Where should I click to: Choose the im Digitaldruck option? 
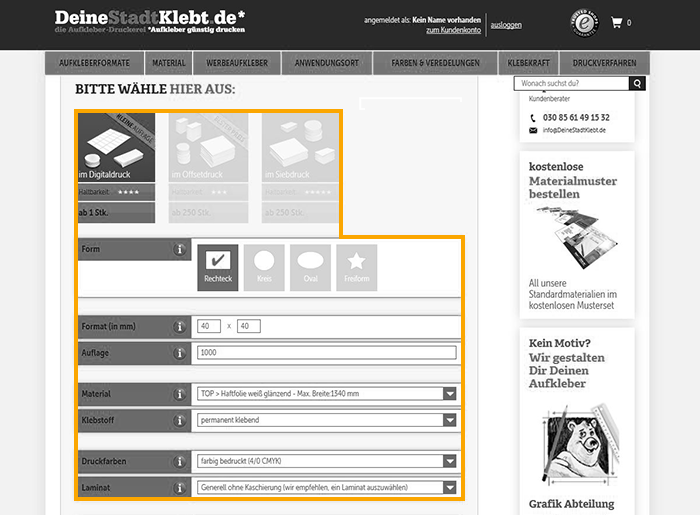click(x=117, y=168)
